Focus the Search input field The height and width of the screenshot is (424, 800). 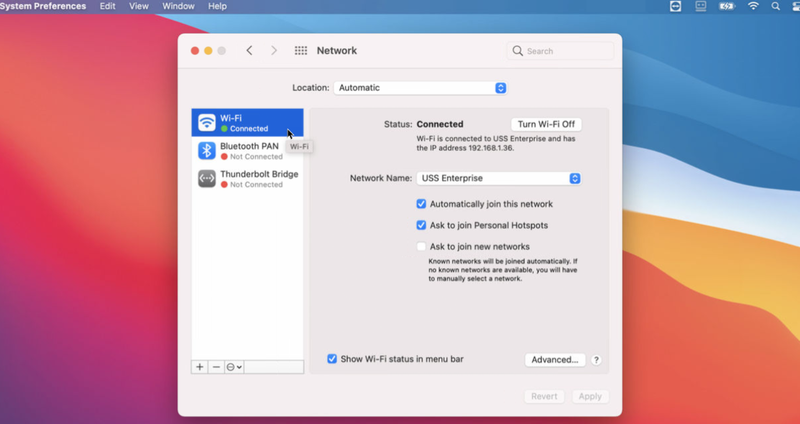coord(560,51)
